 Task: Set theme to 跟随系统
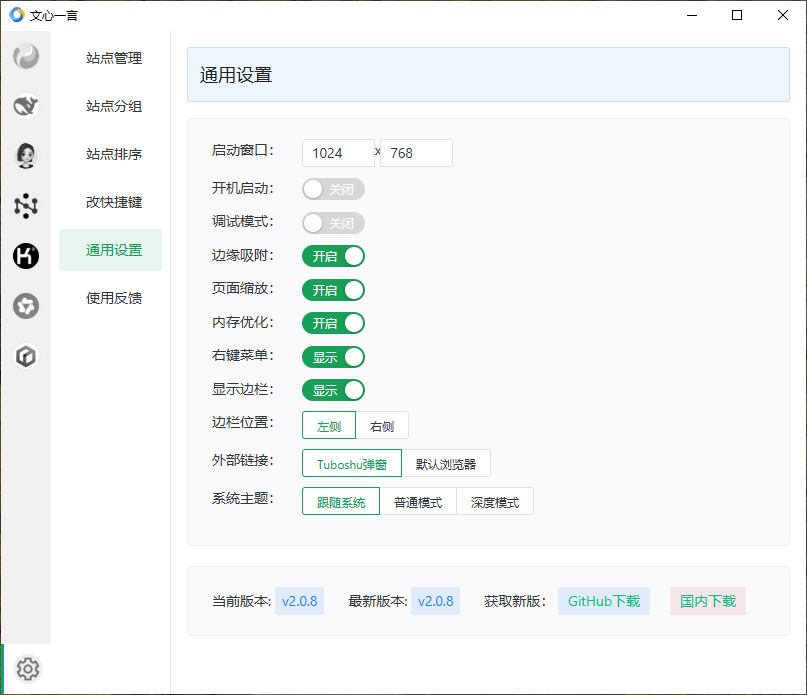click(341, 501)
